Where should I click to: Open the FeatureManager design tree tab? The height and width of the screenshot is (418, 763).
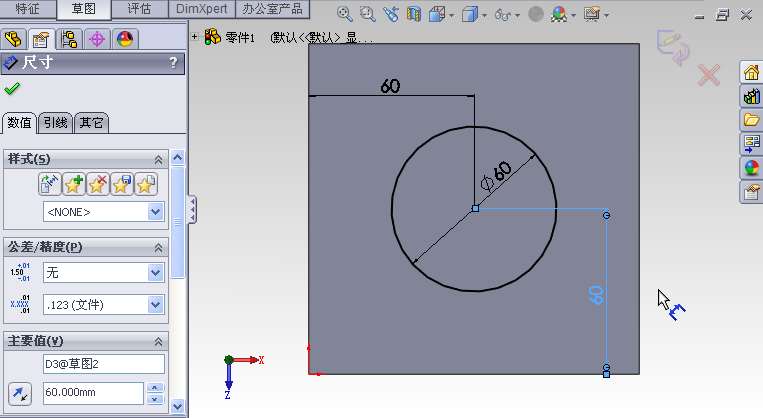coord(13,39)
